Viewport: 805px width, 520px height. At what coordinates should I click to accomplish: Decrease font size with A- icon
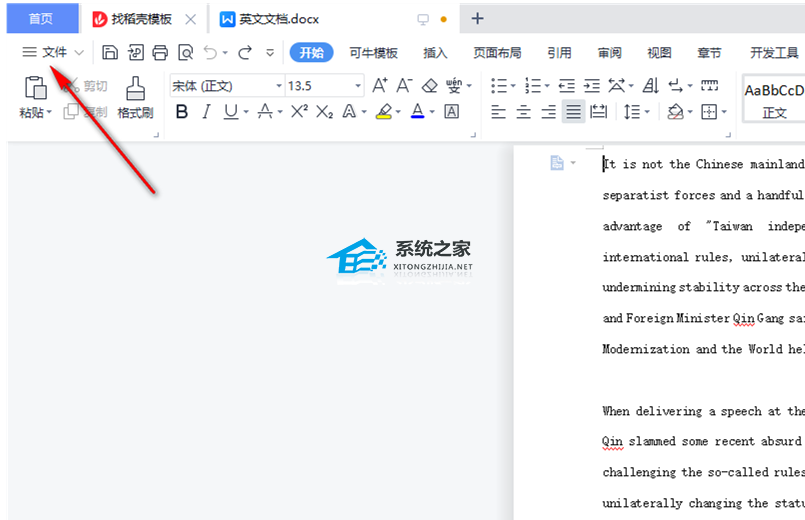pos(404,85)
